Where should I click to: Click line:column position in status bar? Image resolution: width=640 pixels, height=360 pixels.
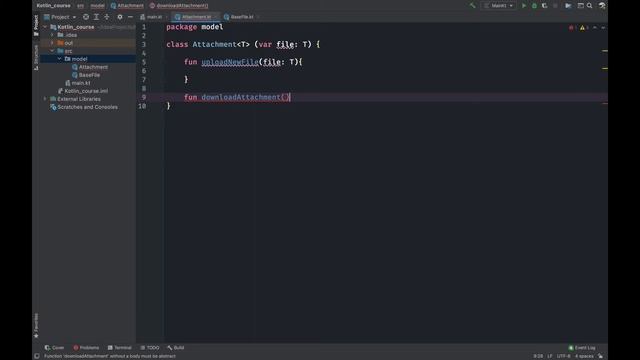pyautogui.click(x=538, y=356)
